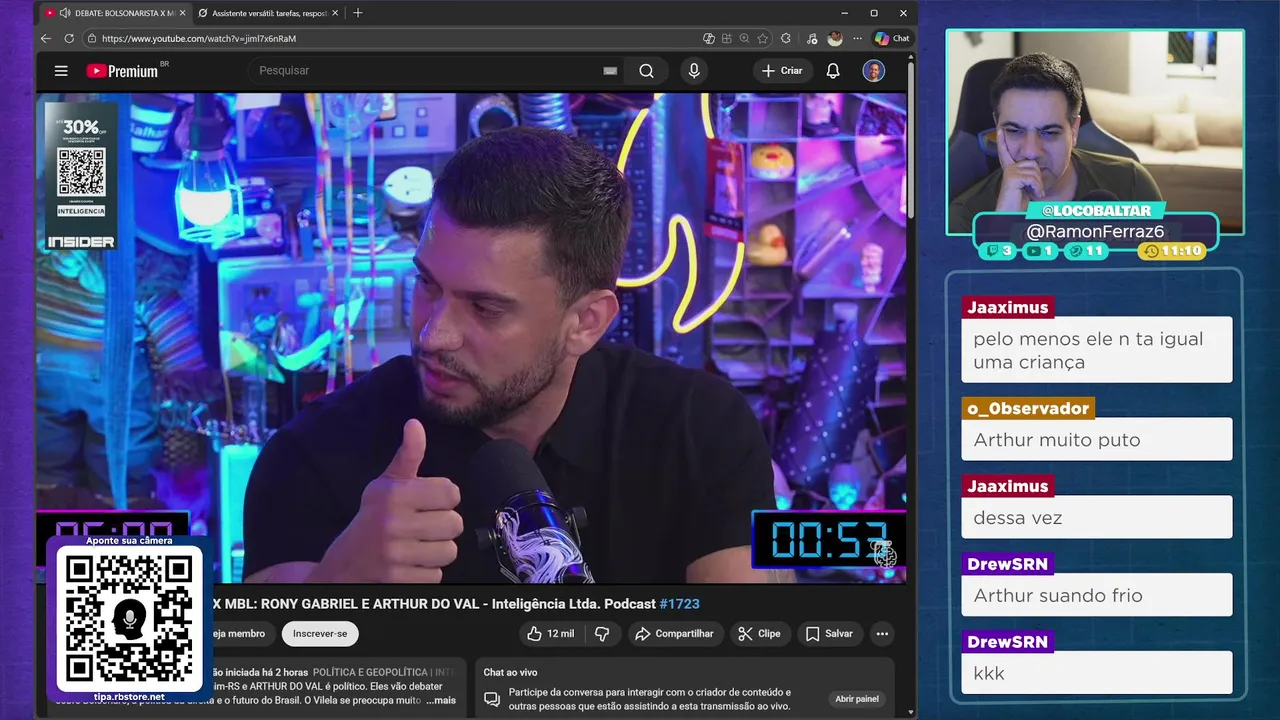
Task: Open browser zoom magnifier icon
Action: click(745, 38)
